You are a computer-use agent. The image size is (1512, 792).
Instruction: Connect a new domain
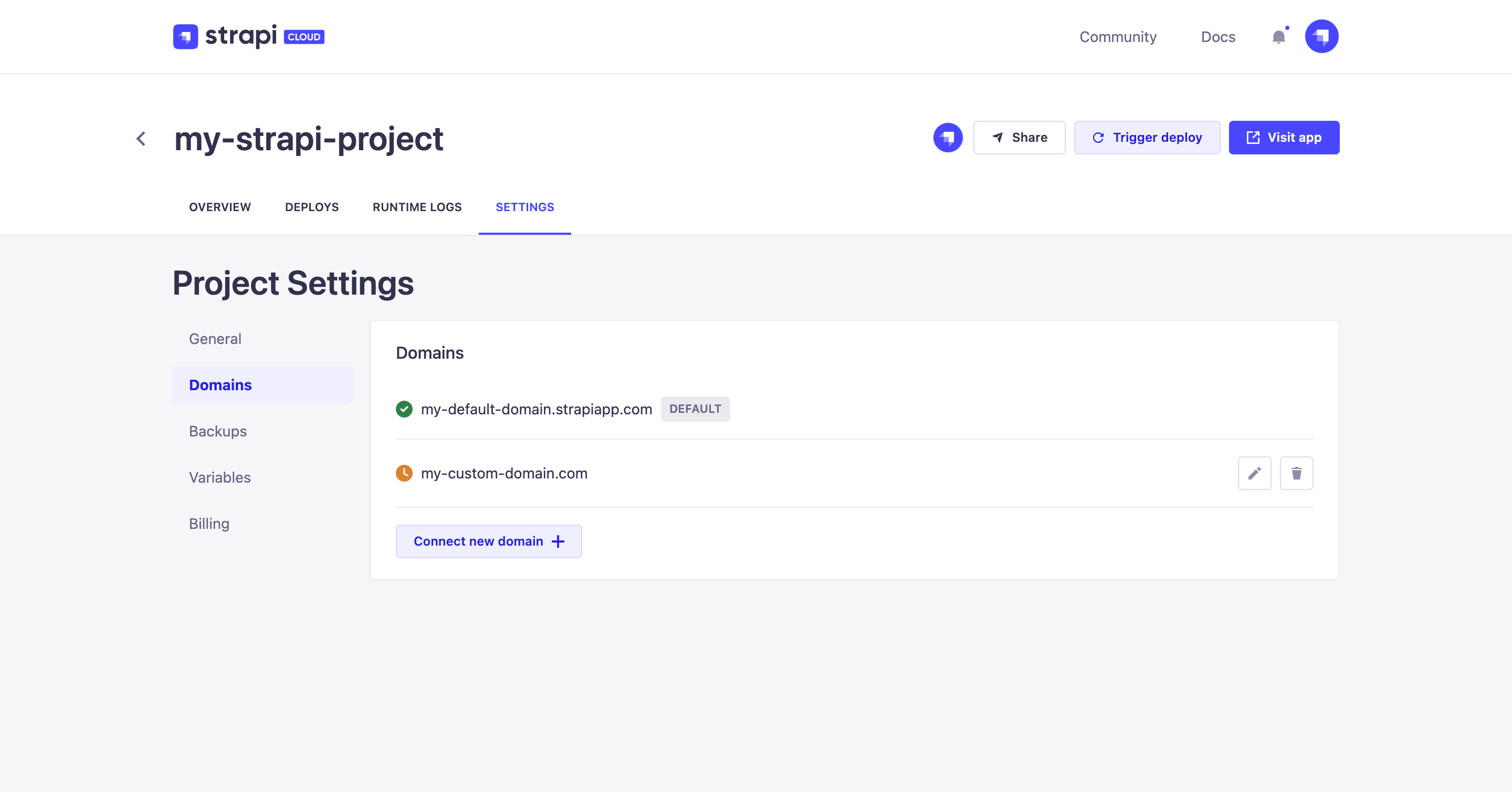point(488,541)
